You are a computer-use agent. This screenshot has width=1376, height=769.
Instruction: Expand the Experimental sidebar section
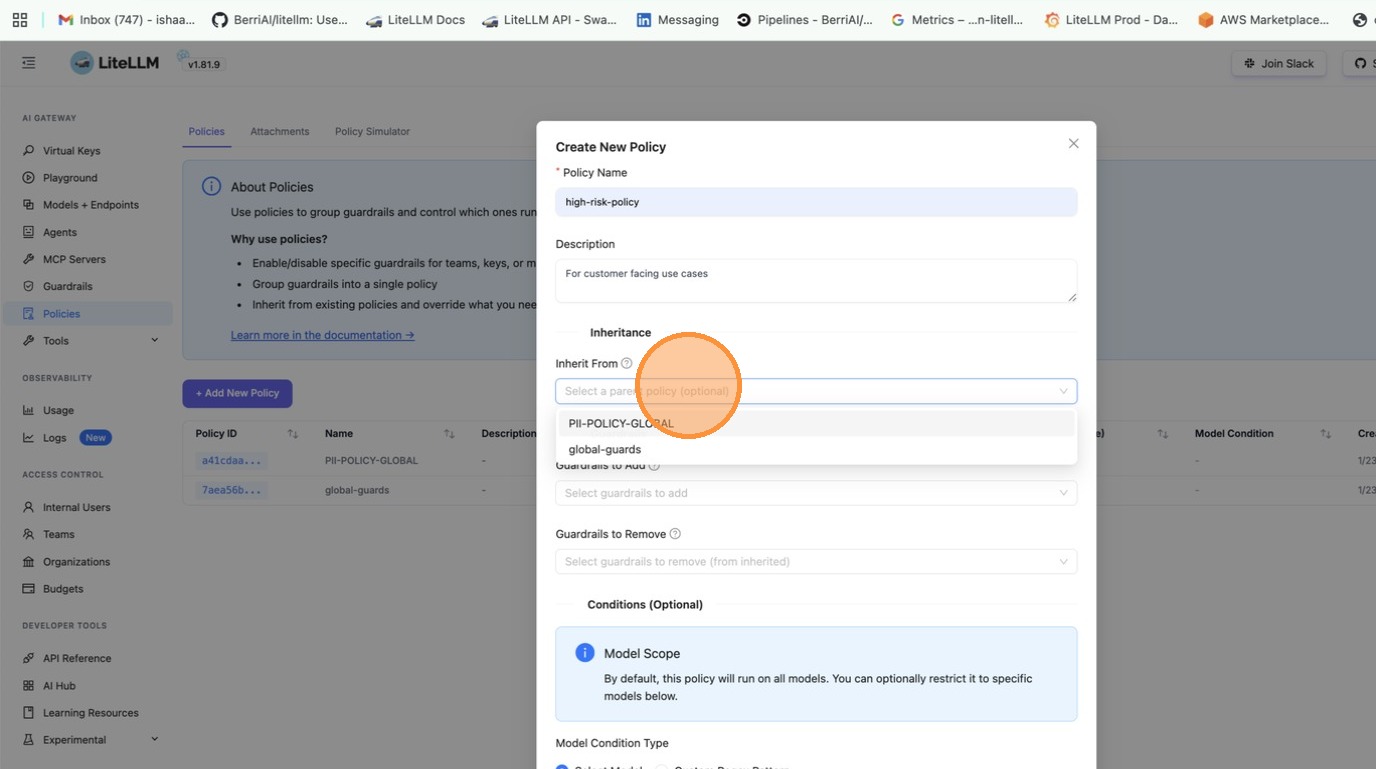coord(154,740)
